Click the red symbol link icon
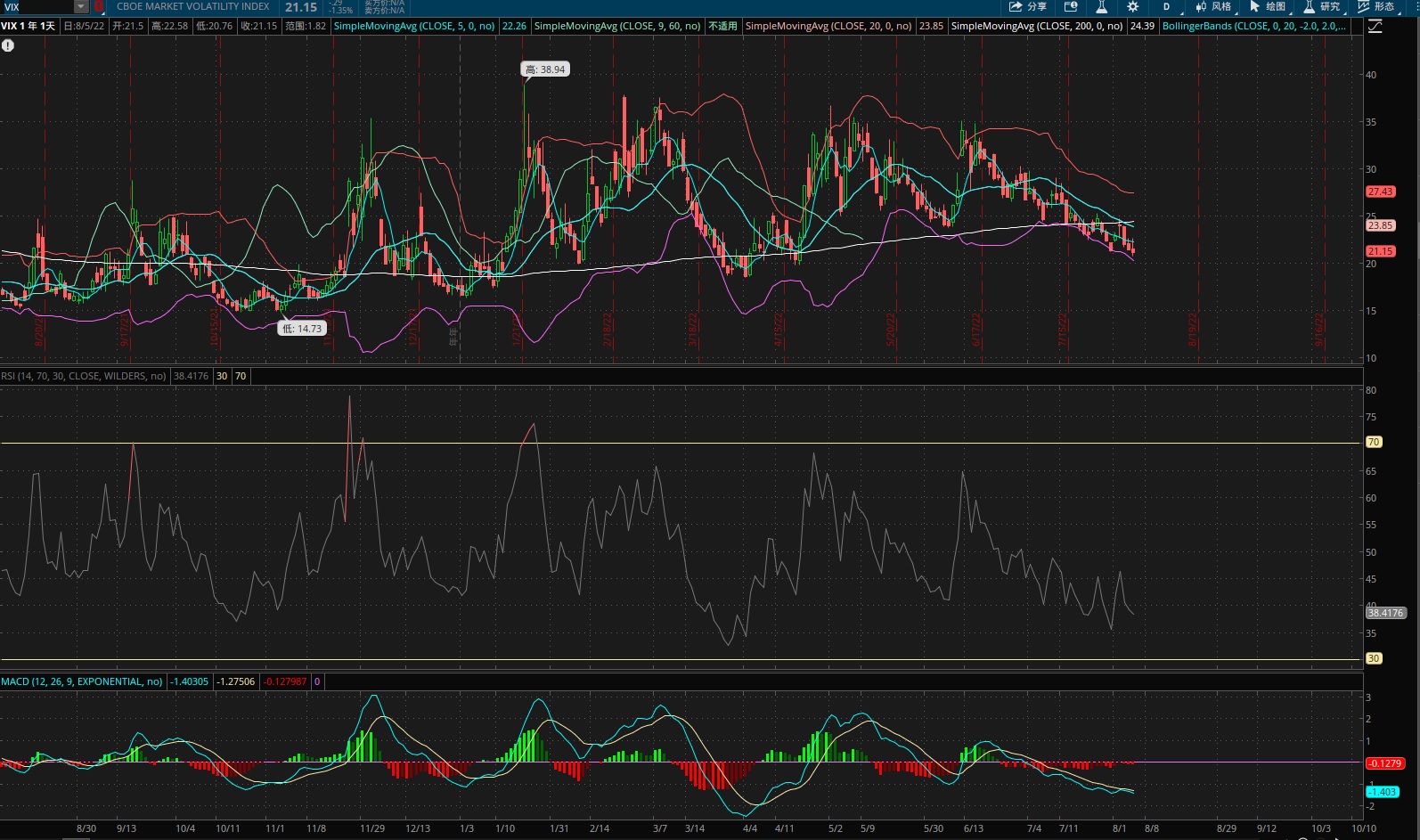Viewport: 1420px width, 840px height. [99, 6]
